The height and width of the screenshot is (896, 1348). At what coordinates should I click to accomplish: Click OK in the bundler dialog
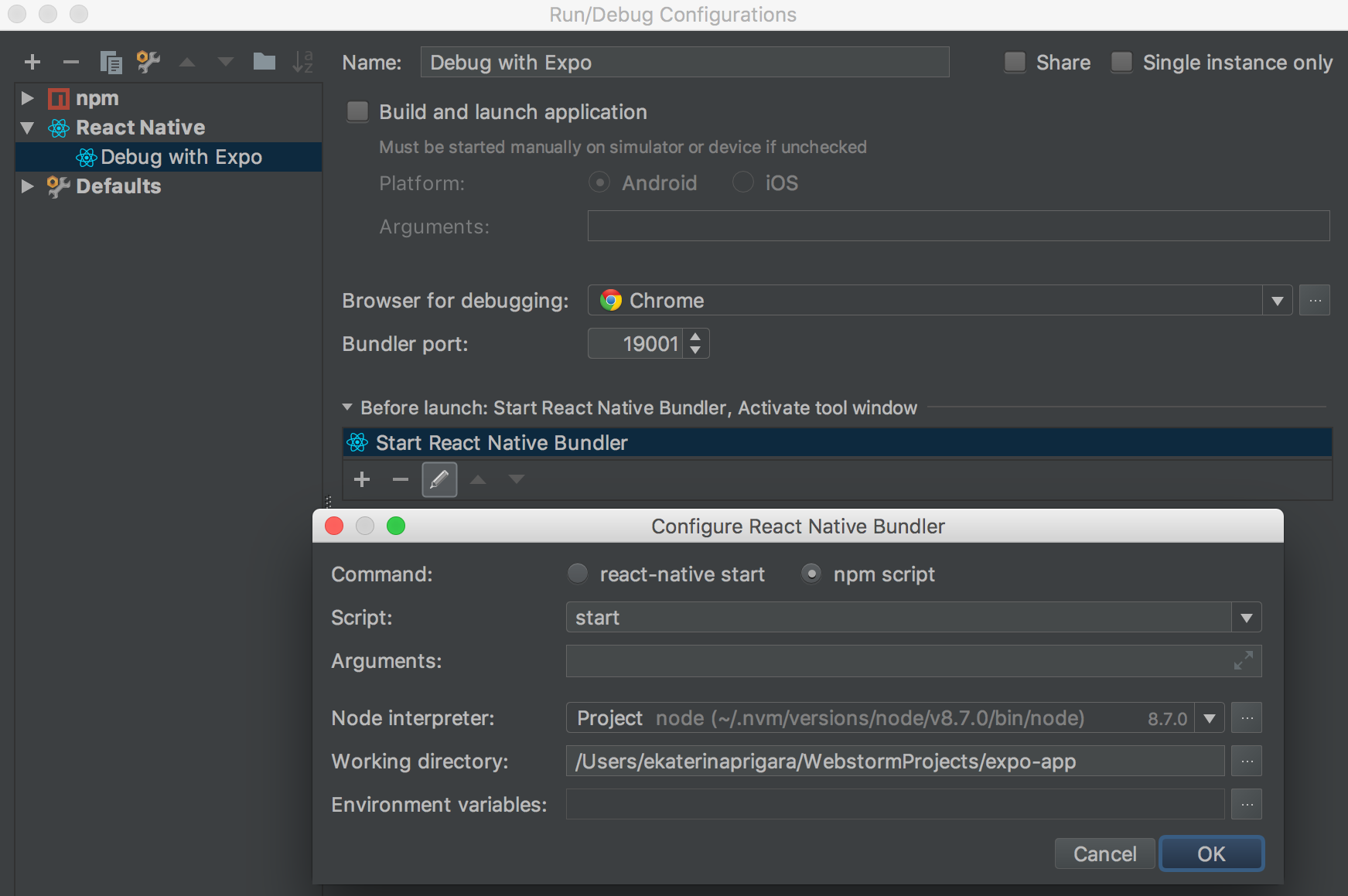(x=1211, y=853)
